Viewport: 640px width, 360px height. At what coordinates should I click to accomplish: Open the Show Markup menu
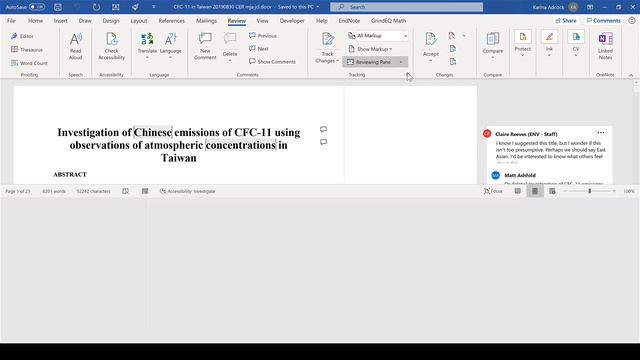coord(370,49)
